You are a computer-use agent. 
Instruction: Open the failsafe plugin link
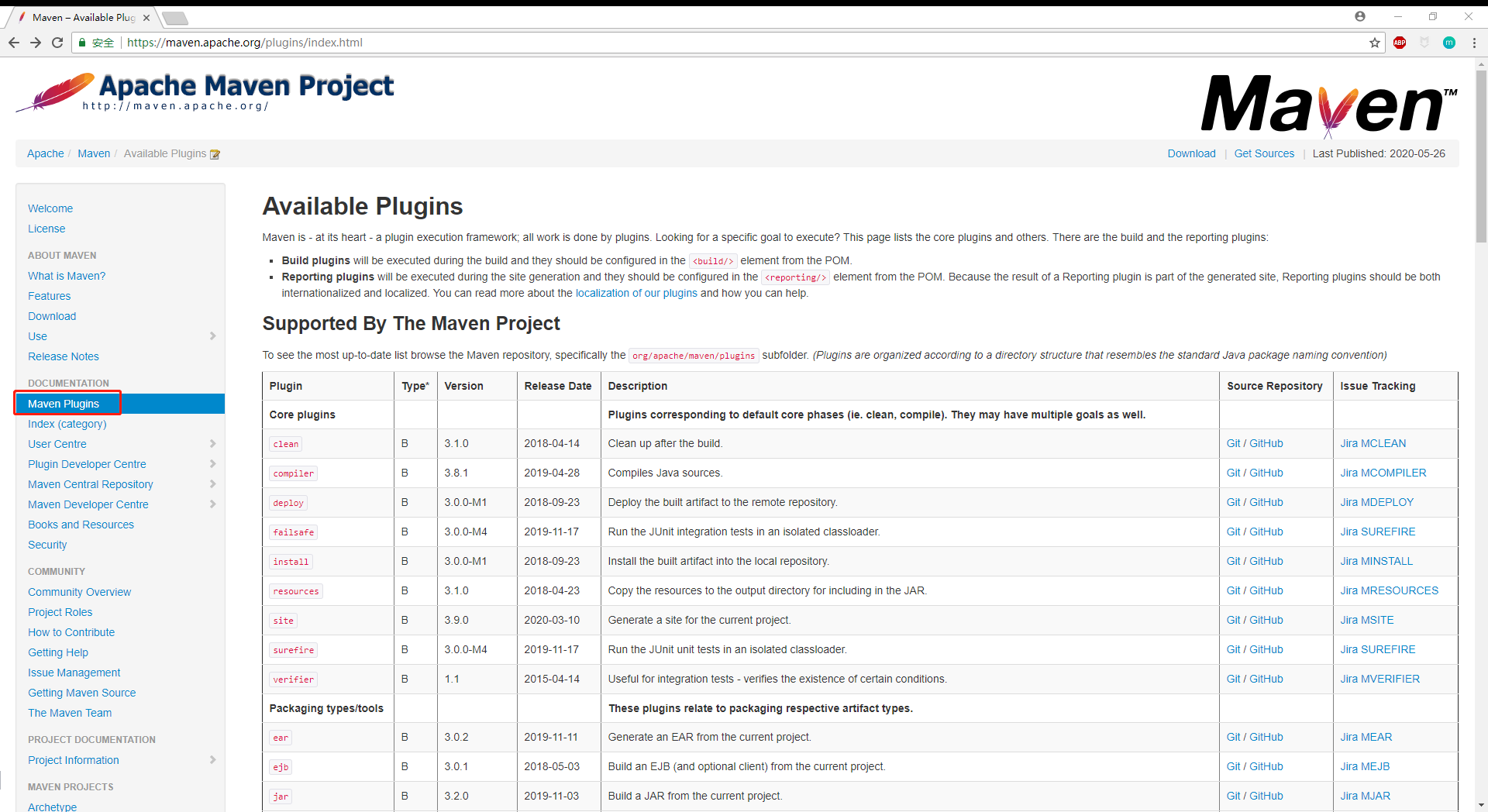point(294,532)
